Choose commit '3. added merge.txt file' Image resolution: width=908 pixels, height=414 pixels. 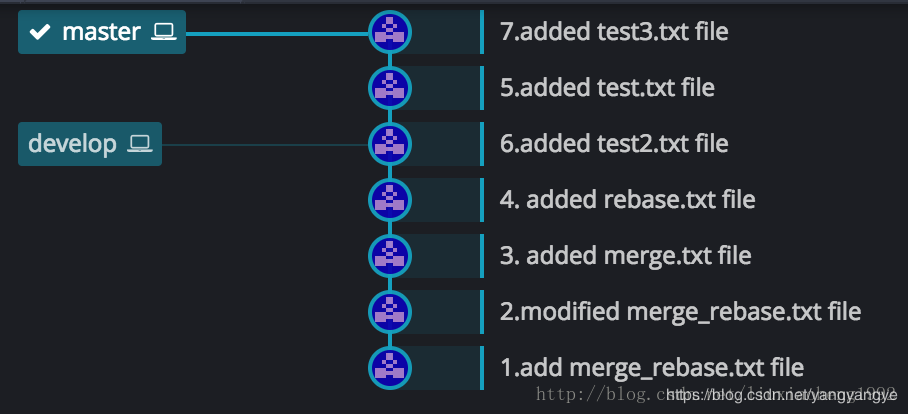[625, 256]
